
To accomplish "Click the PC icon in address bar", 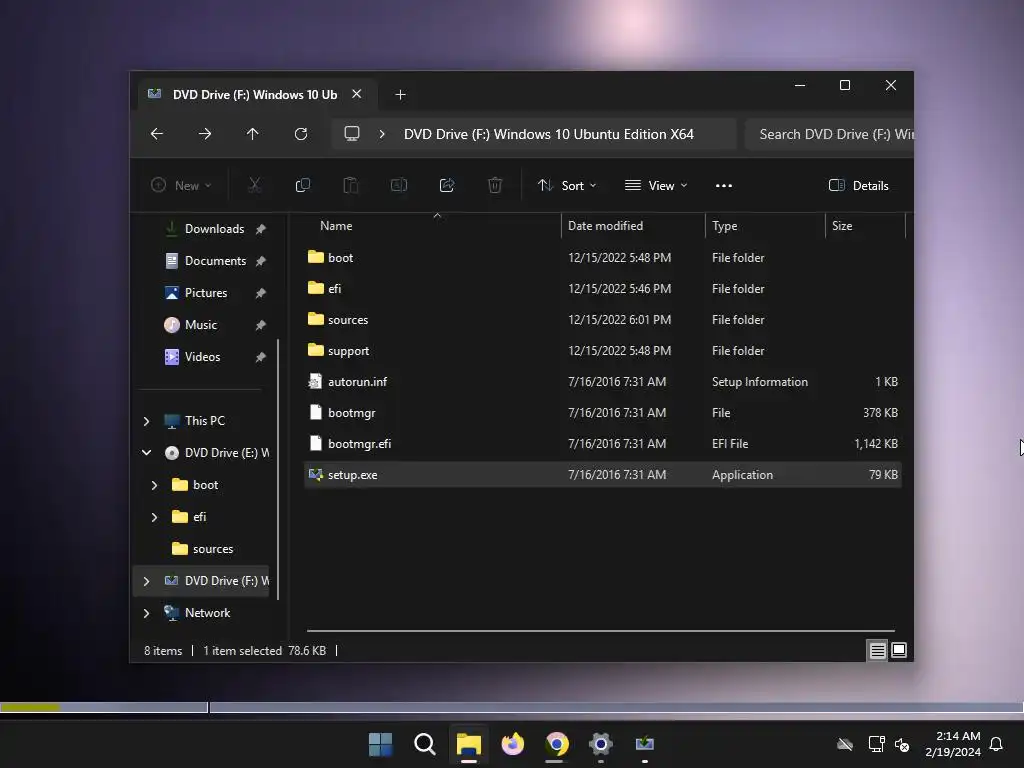I will 352,134.
